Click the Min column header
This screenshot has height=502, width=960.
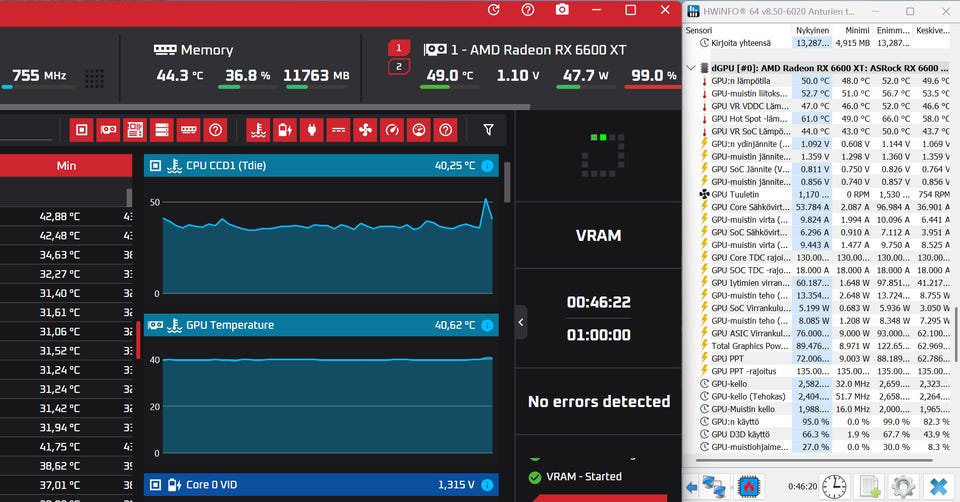pyautogui.click(x=66, y=165)
